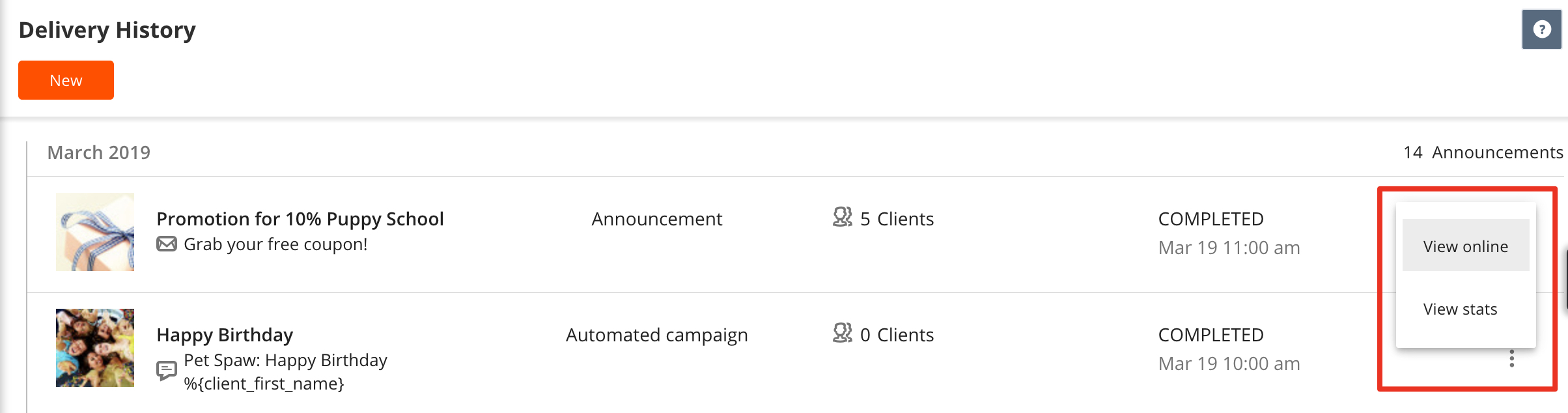Click clients icon beside 5 Clients
Viewport: 1568px width, 413px height.
[x=843, y=217]
